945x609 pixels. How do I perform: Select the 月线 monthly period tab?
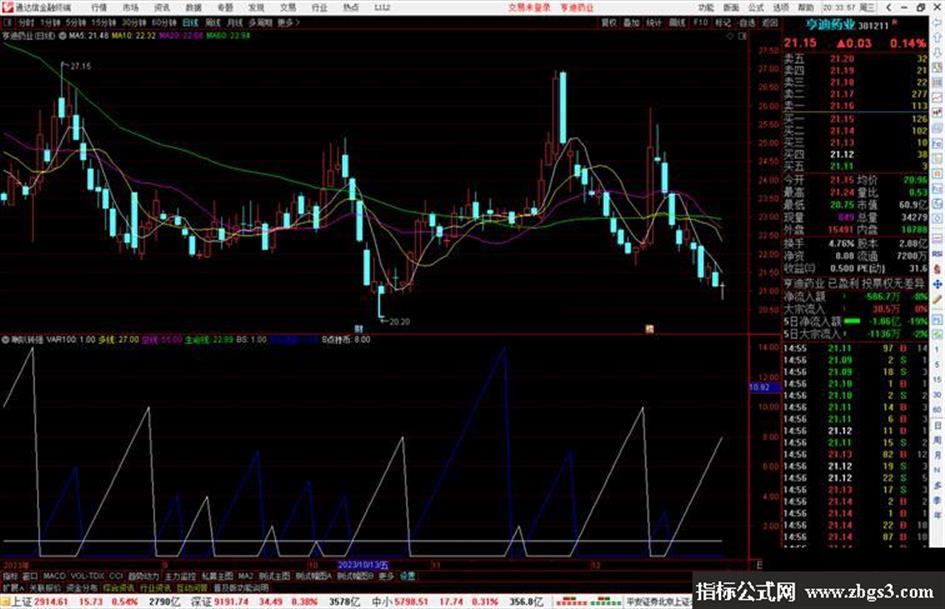coord(234,22)
